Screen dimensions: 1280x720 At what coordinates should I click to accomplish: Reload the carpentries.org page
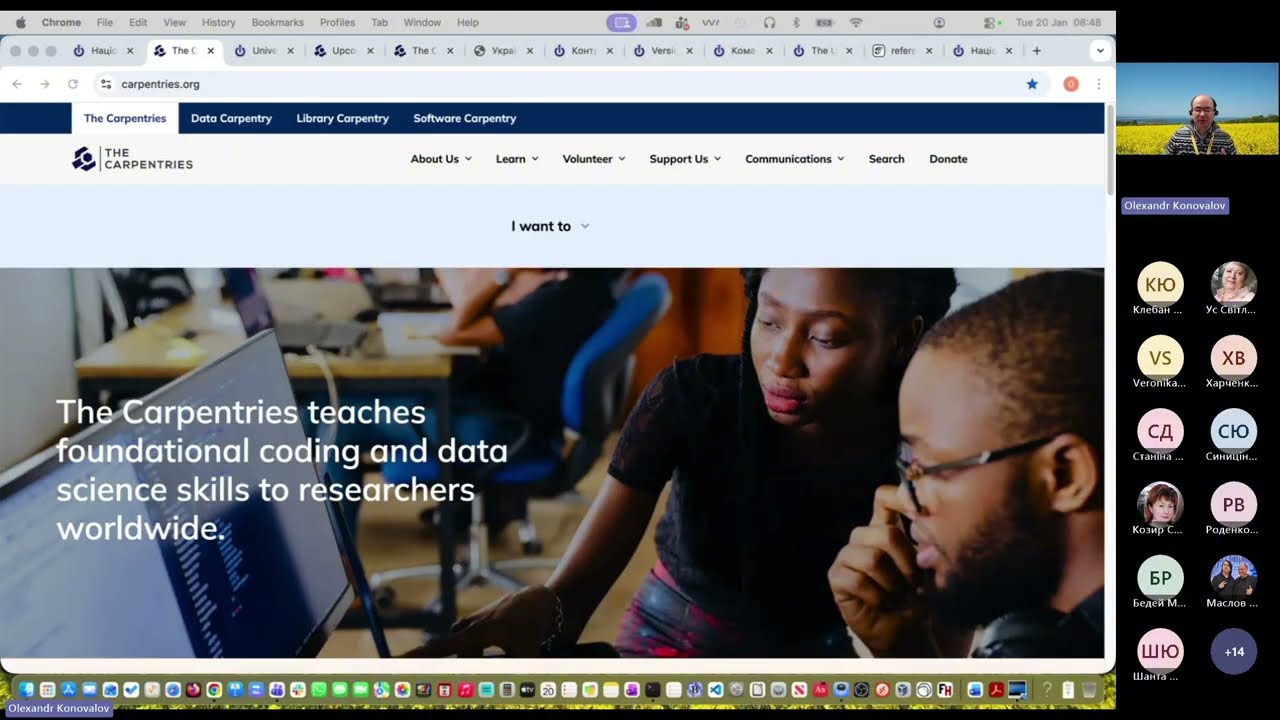pyautogui.click(x=73, y=84)
